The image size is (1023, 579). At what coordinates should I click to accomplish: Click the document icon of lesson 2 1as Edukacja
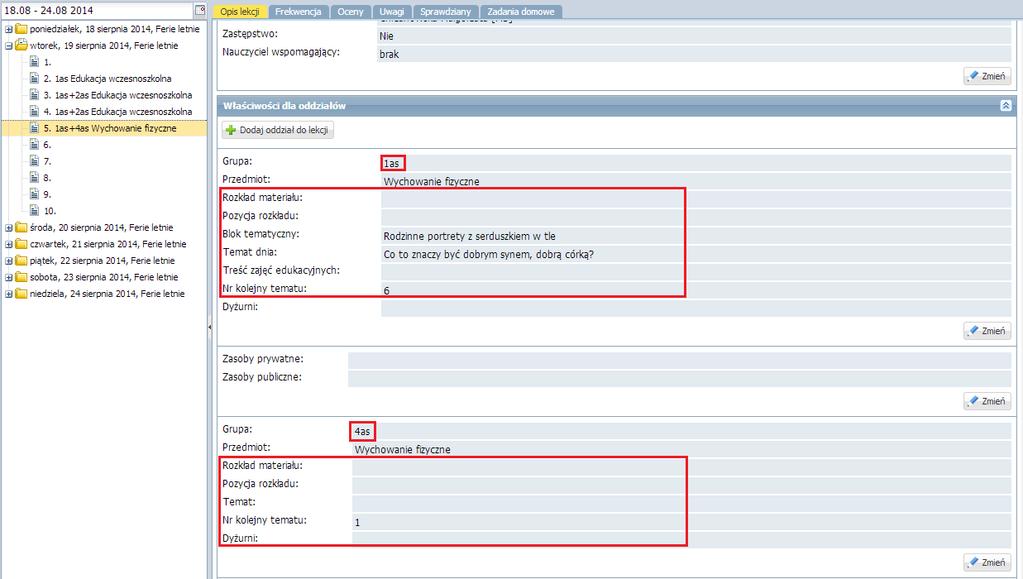click(x=35, y=78)
